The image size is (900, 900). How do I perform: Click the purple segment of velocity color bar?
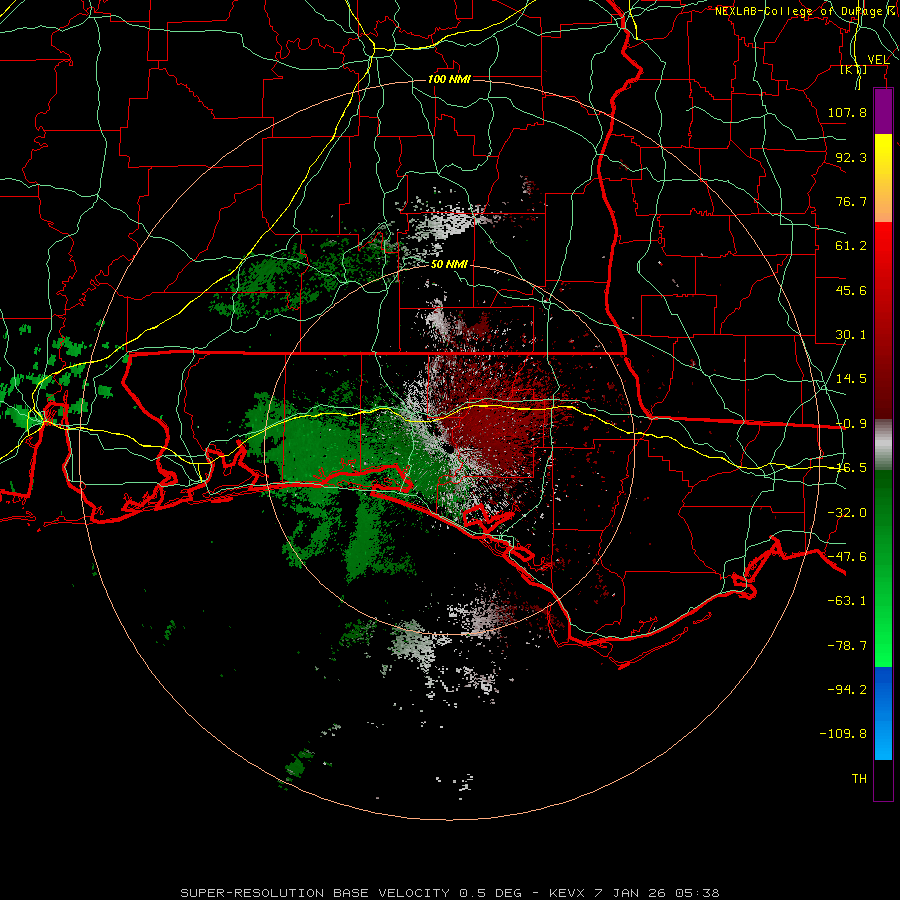point(883,111)
